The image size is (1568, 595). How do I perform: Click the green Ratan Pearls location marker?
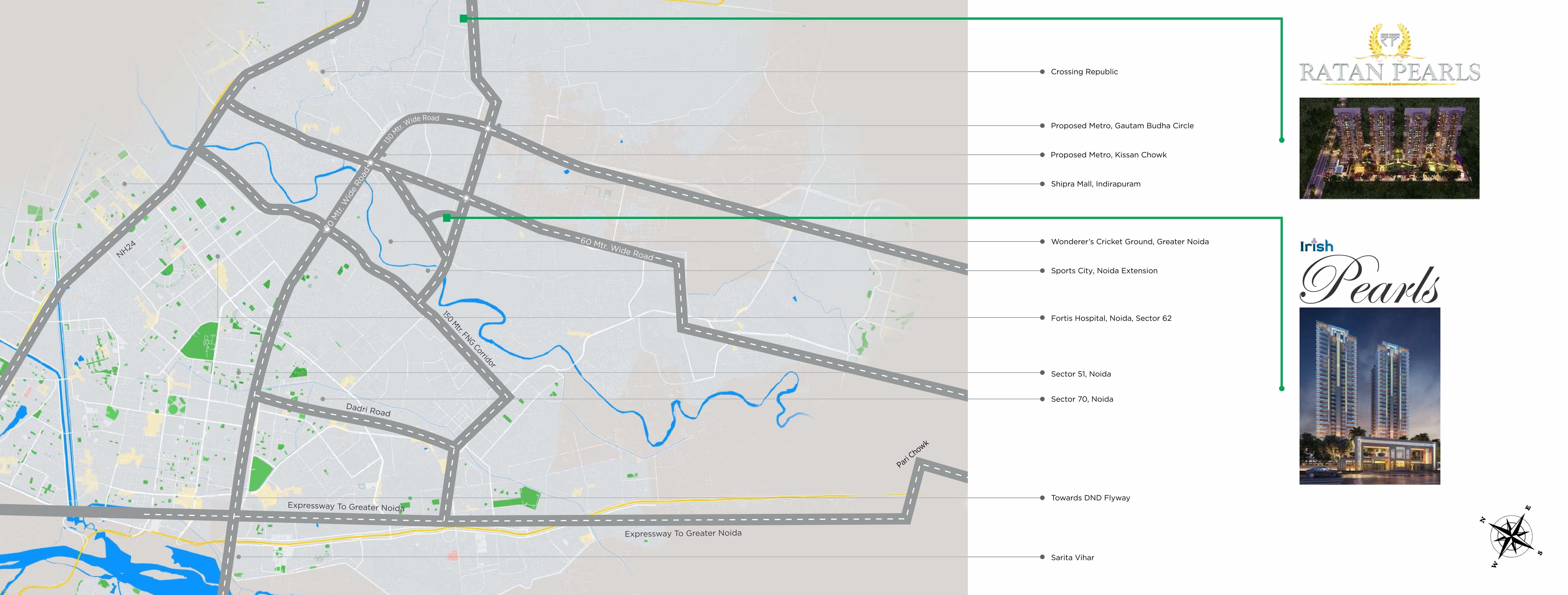[463, 19]
